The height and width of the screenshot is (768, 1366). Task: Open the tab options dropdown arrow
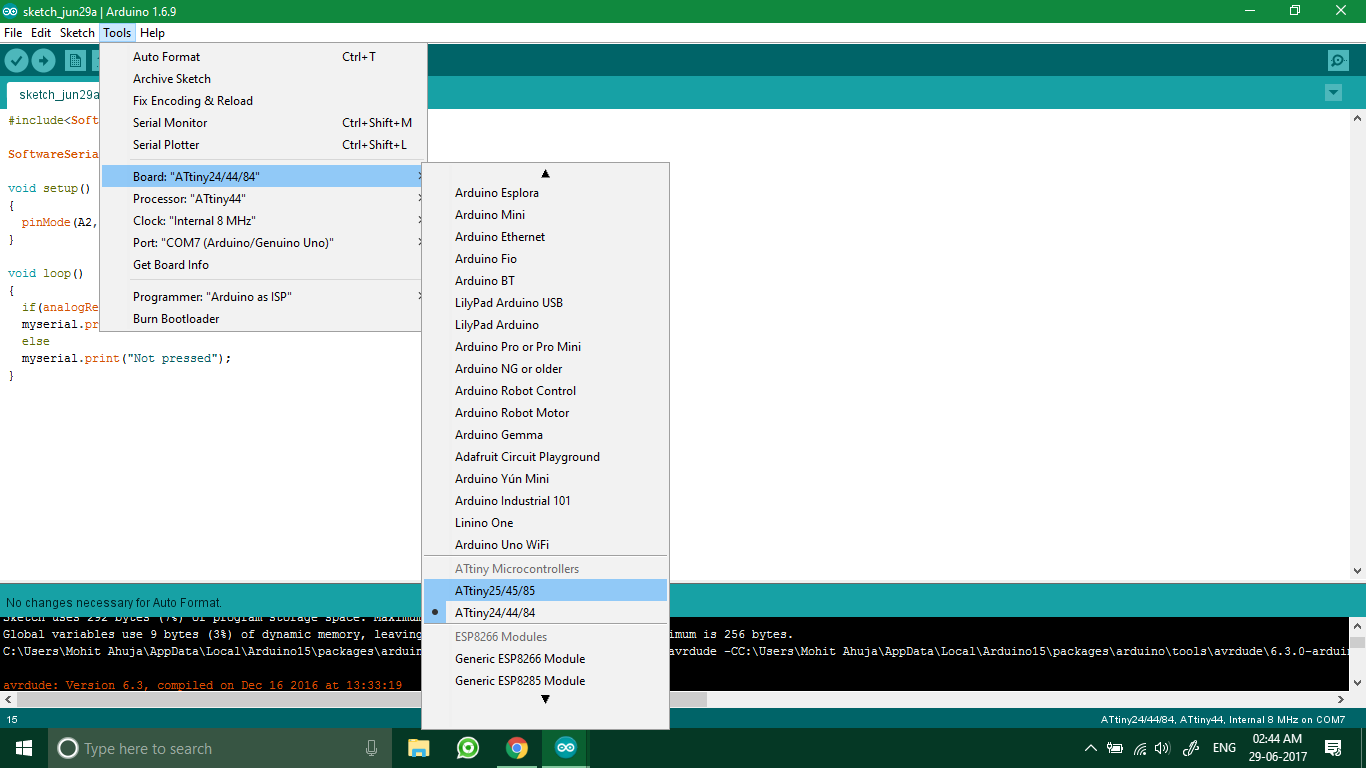pos(1333,93)
